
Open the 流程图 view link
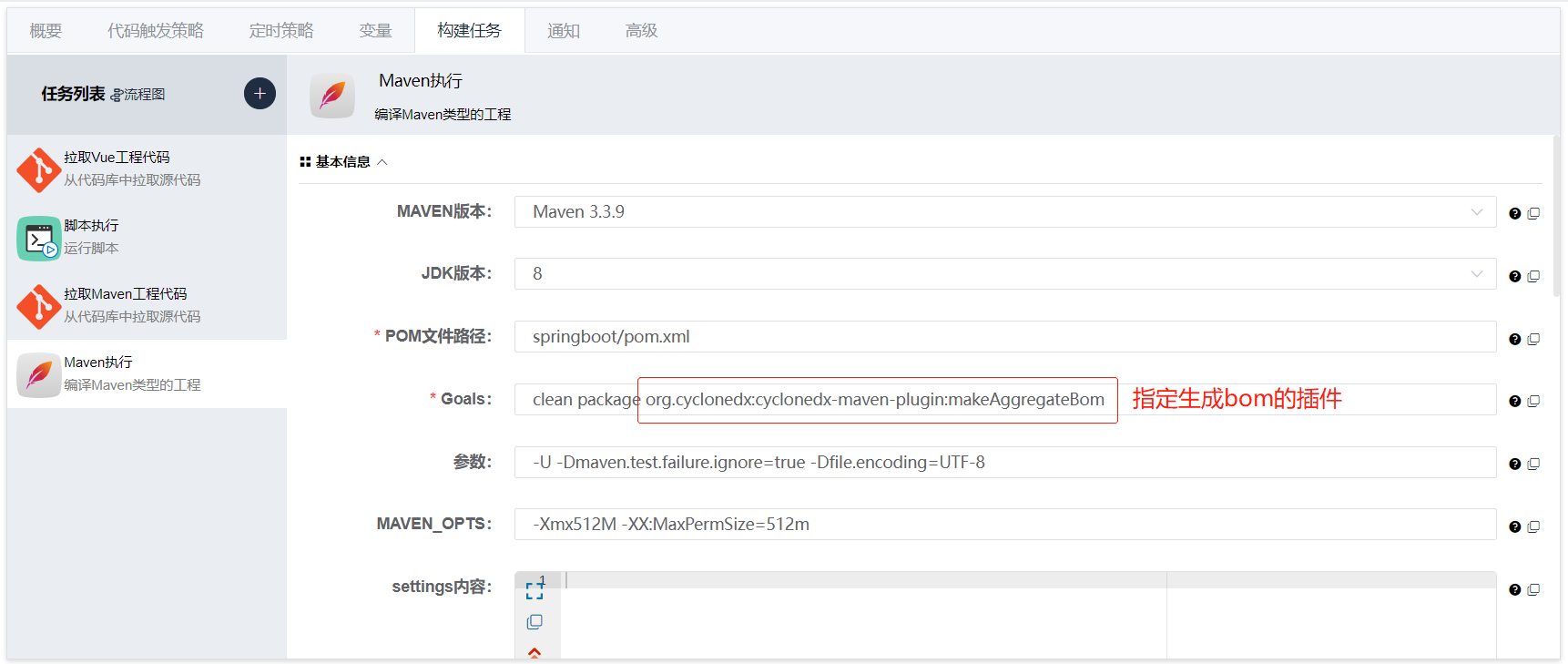pos(137,95)
